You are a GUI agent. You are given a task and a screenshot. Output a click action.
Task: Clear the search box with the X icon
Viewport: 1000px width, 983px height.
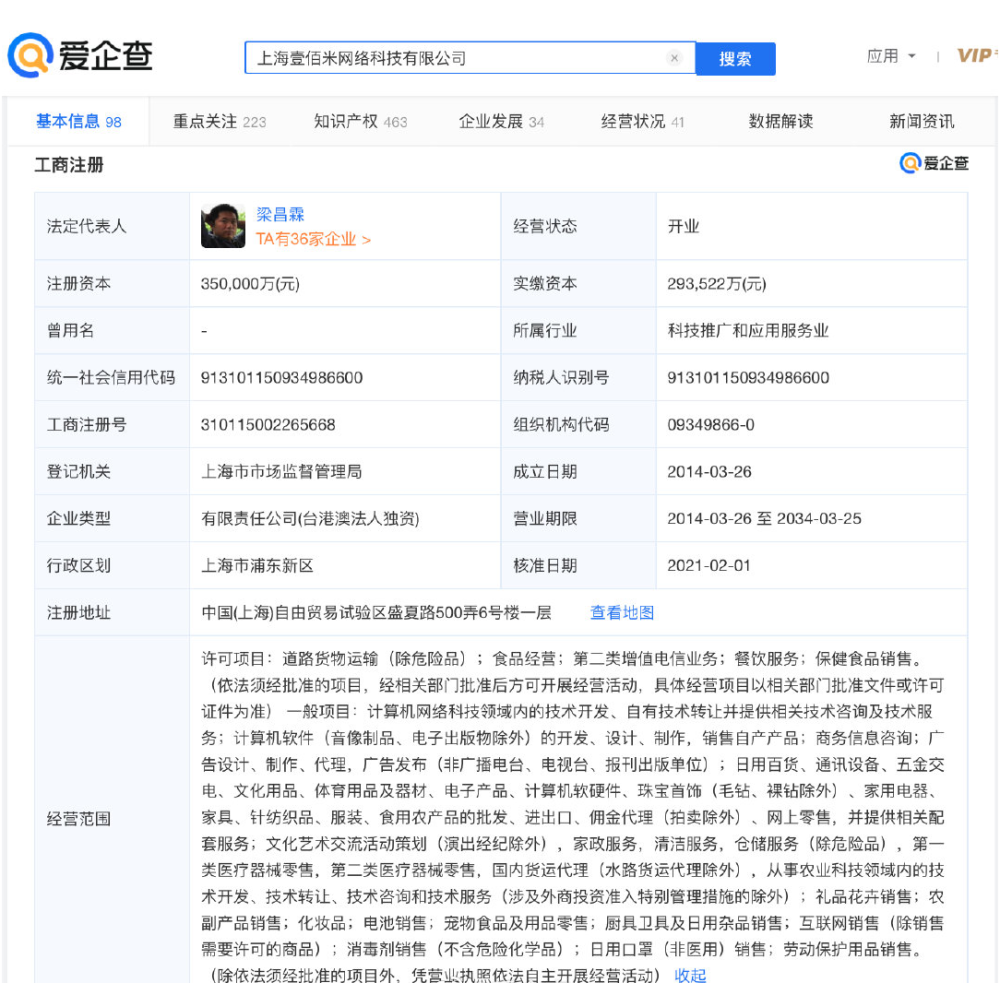click(674, 58)
